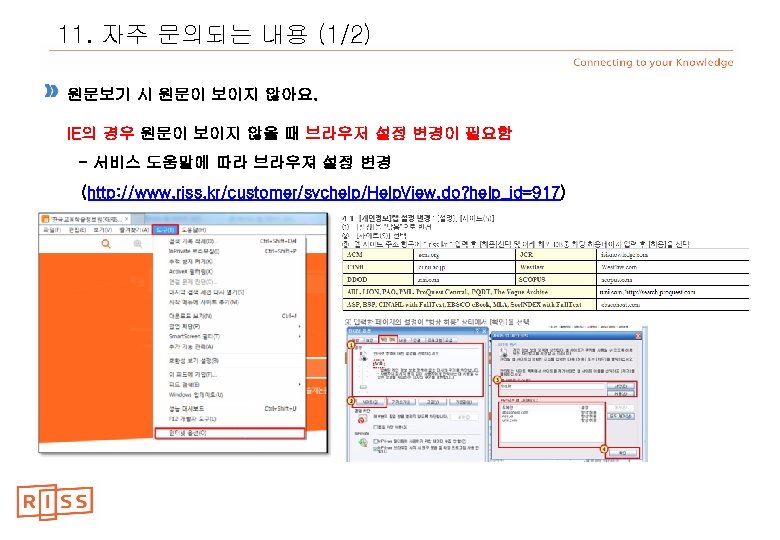Open the 편집(E) menu in the browser
780x540 pixels.
[77, 230]
